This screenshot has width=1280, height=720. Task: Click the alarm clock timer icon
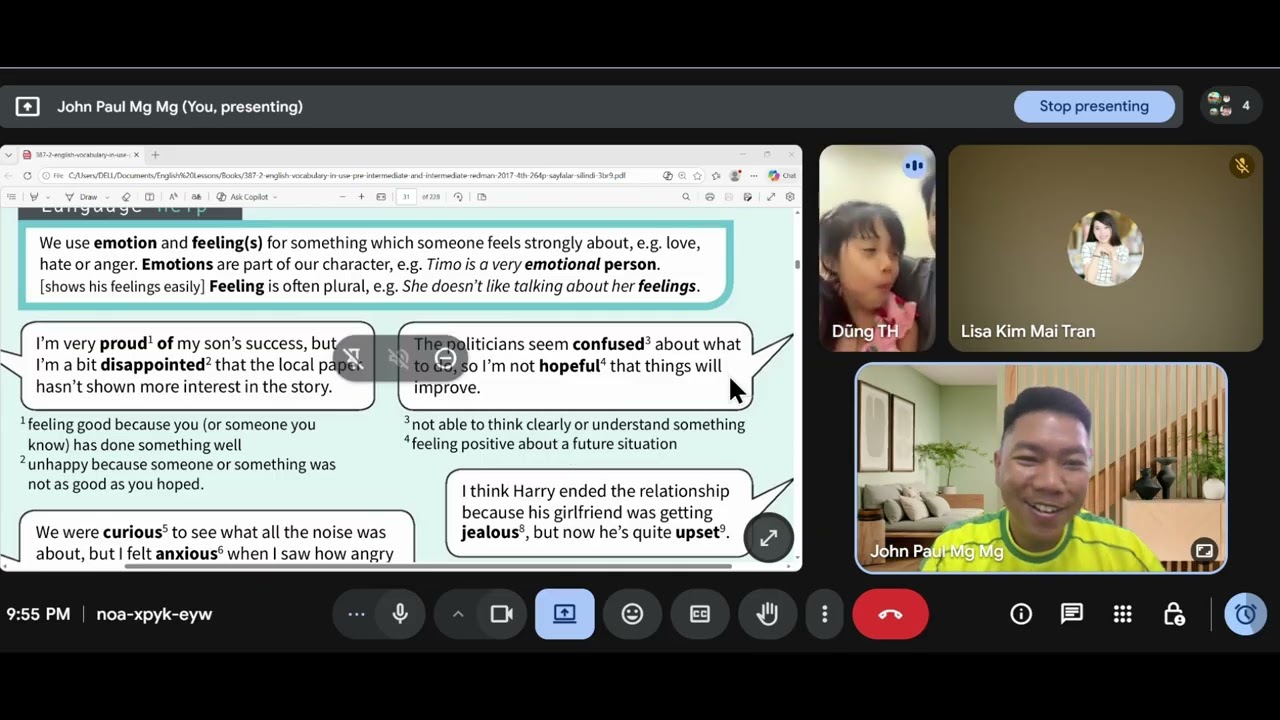tap(1245, 614)
